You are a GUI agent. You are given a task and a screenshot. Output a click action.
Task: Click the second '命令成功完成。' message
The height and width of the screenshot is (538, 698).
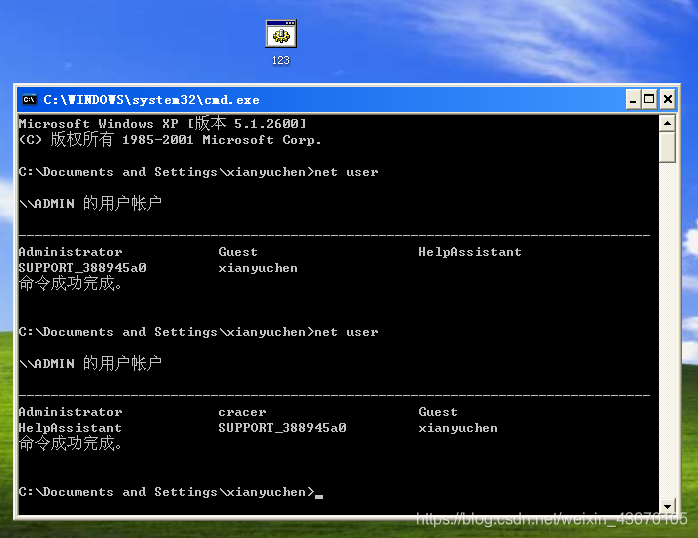click(x=70, y=444)
